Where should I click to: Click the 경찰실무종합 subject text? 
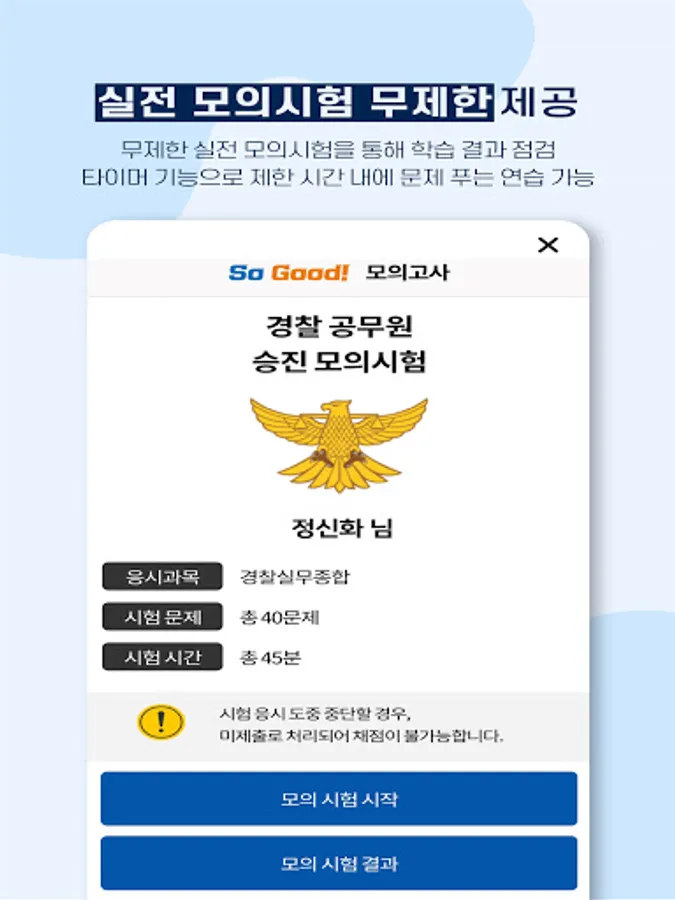(x=294, y=576)
